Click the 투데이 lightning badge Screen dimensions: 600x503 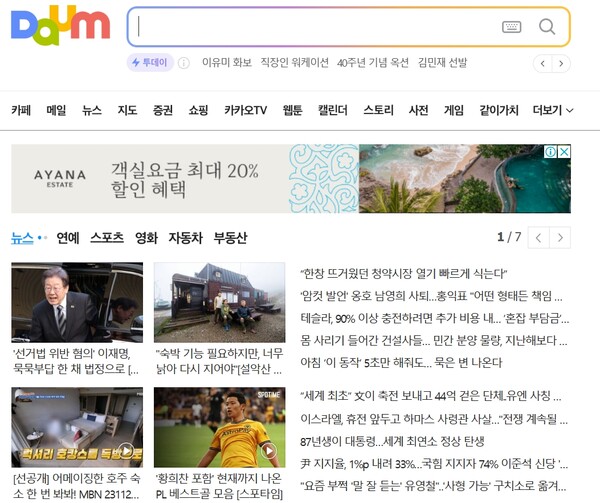point(150,62)
